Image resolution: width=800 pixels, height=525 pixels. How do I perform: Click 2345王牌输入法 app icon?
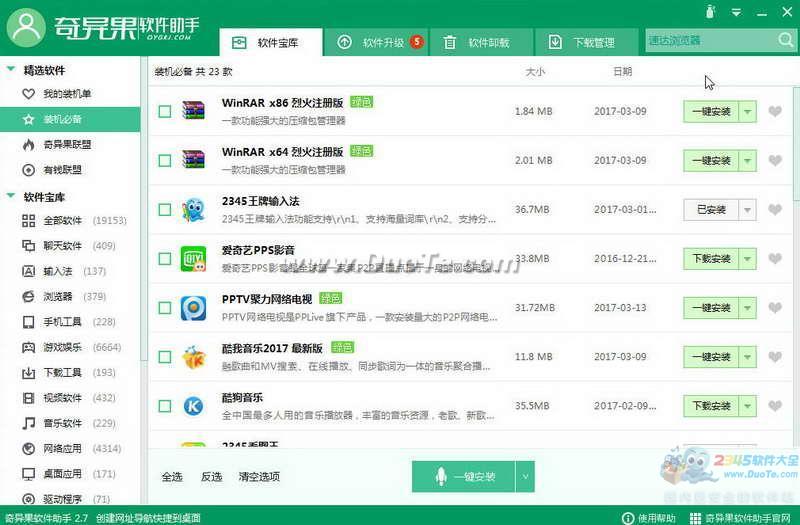[193, 209]
